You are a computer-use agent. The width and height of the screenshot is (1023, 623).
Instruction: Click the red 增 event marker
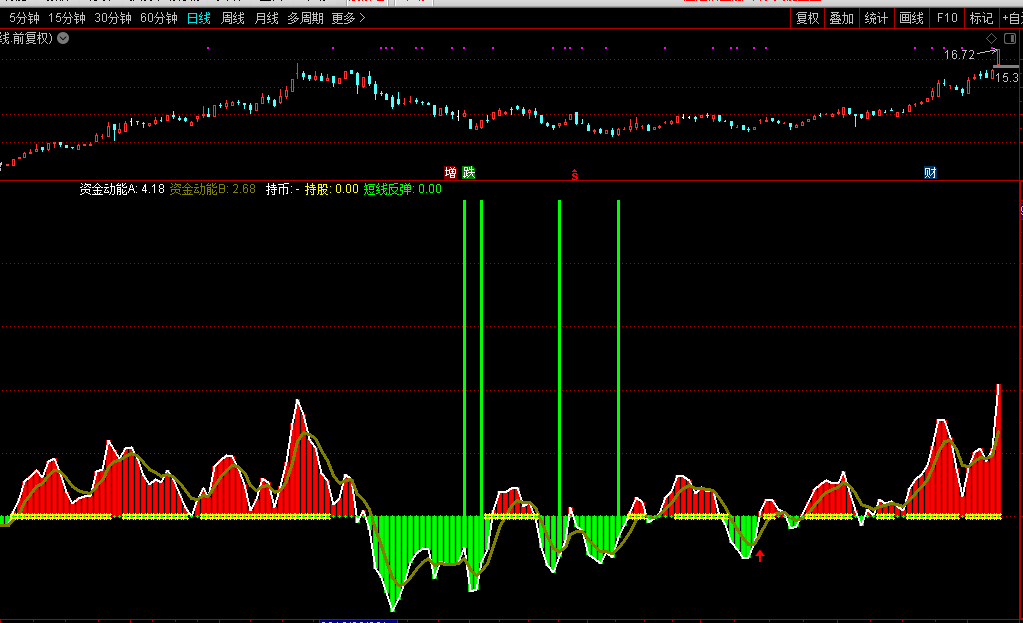(x=451, y=172)
